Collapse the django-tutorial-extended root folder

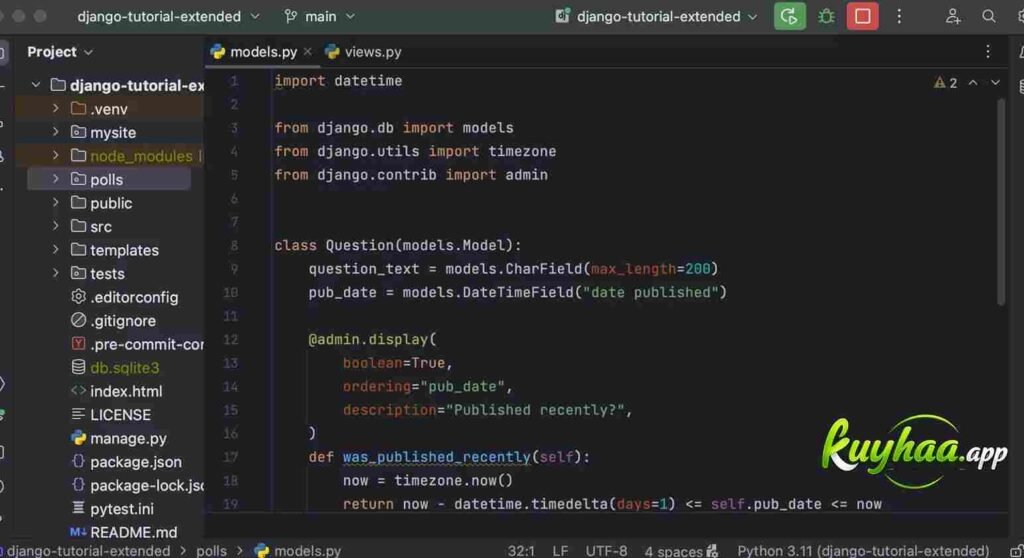tap(36, 85)
